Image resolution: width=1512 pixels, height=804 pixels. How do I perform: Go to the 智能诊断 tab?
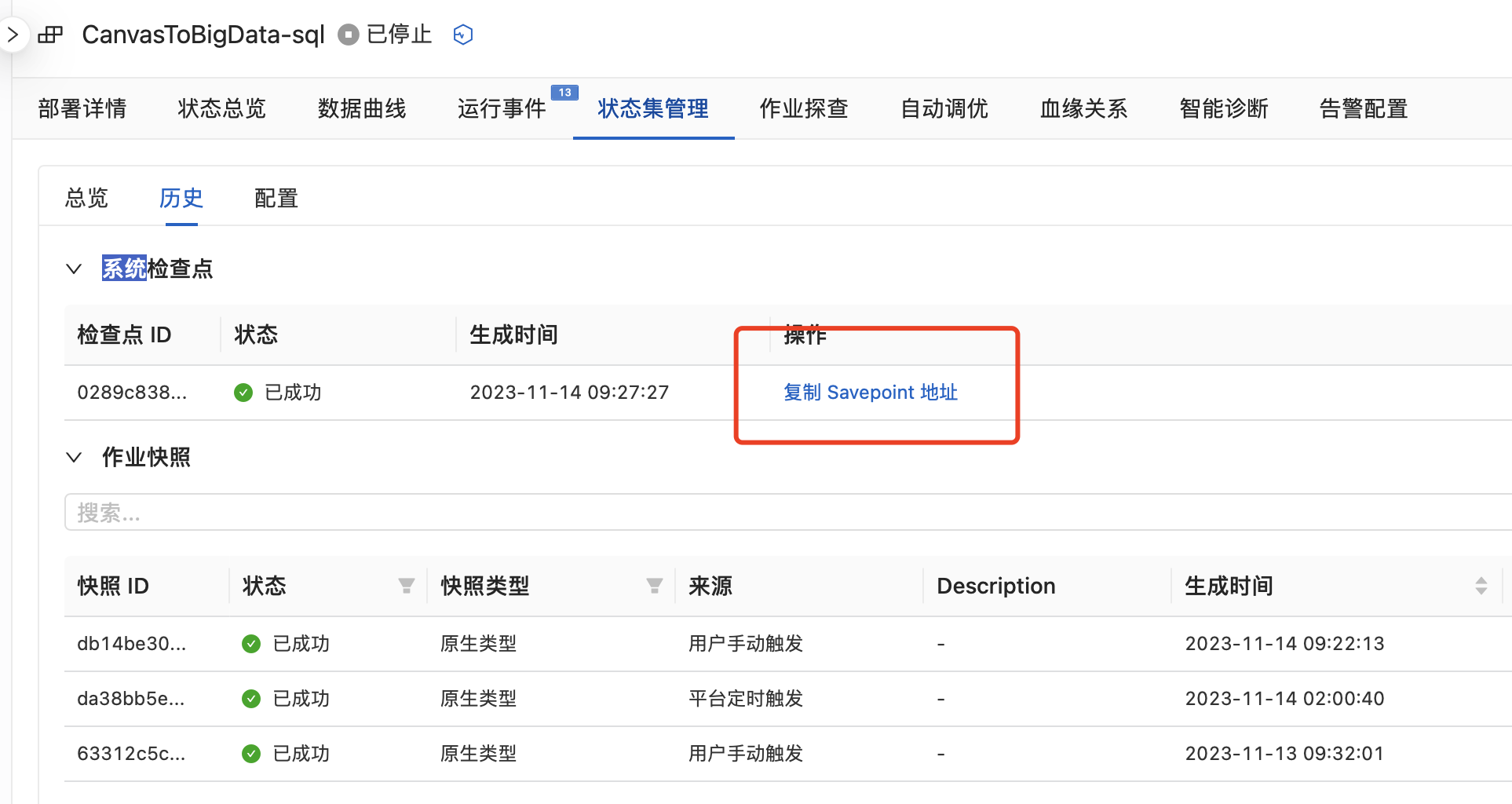(x=1223, y=108)
